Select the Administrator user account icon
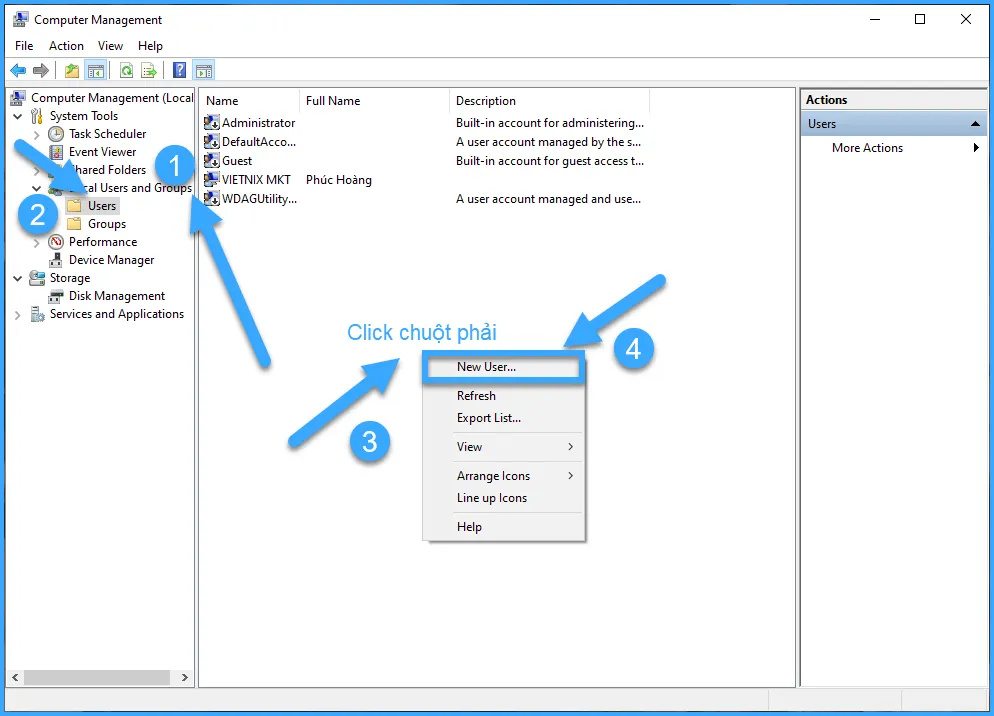The height and width of the screenshot is (716, 994). pyautogui.click(x=211, y=123)
